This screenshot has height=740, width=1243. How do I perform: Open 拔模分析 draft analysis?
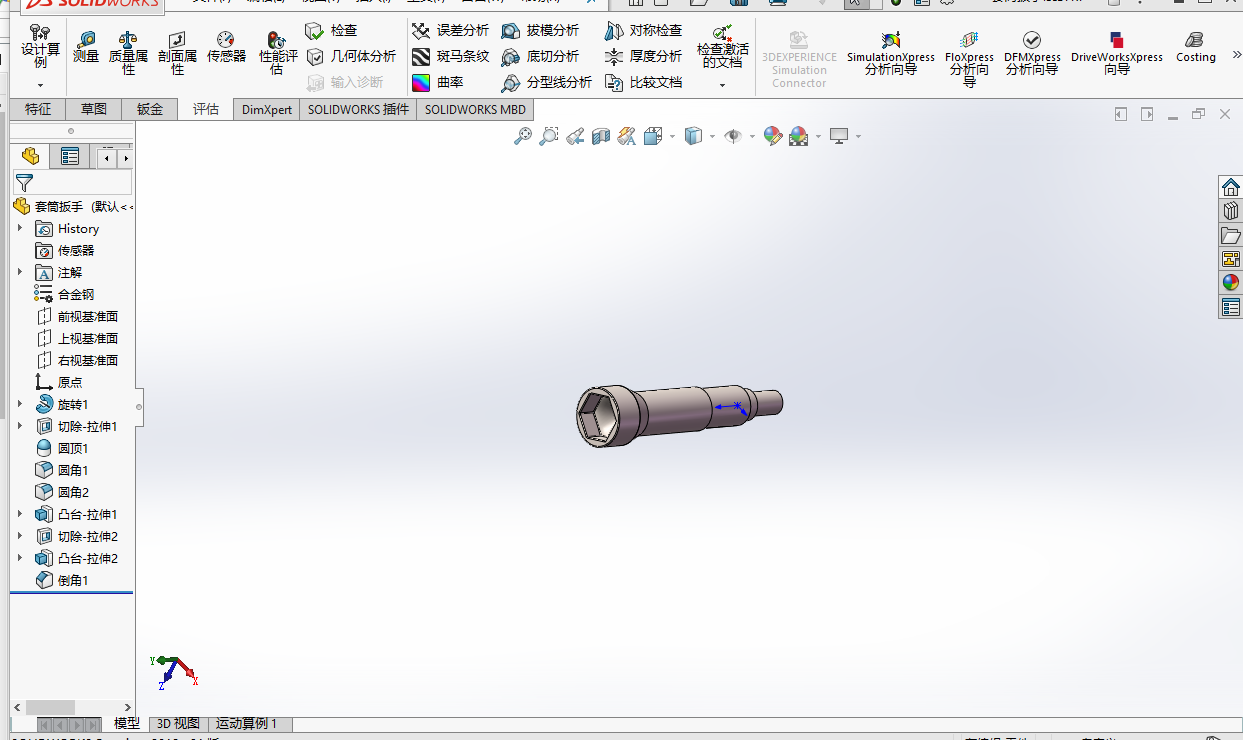[540, 31]
